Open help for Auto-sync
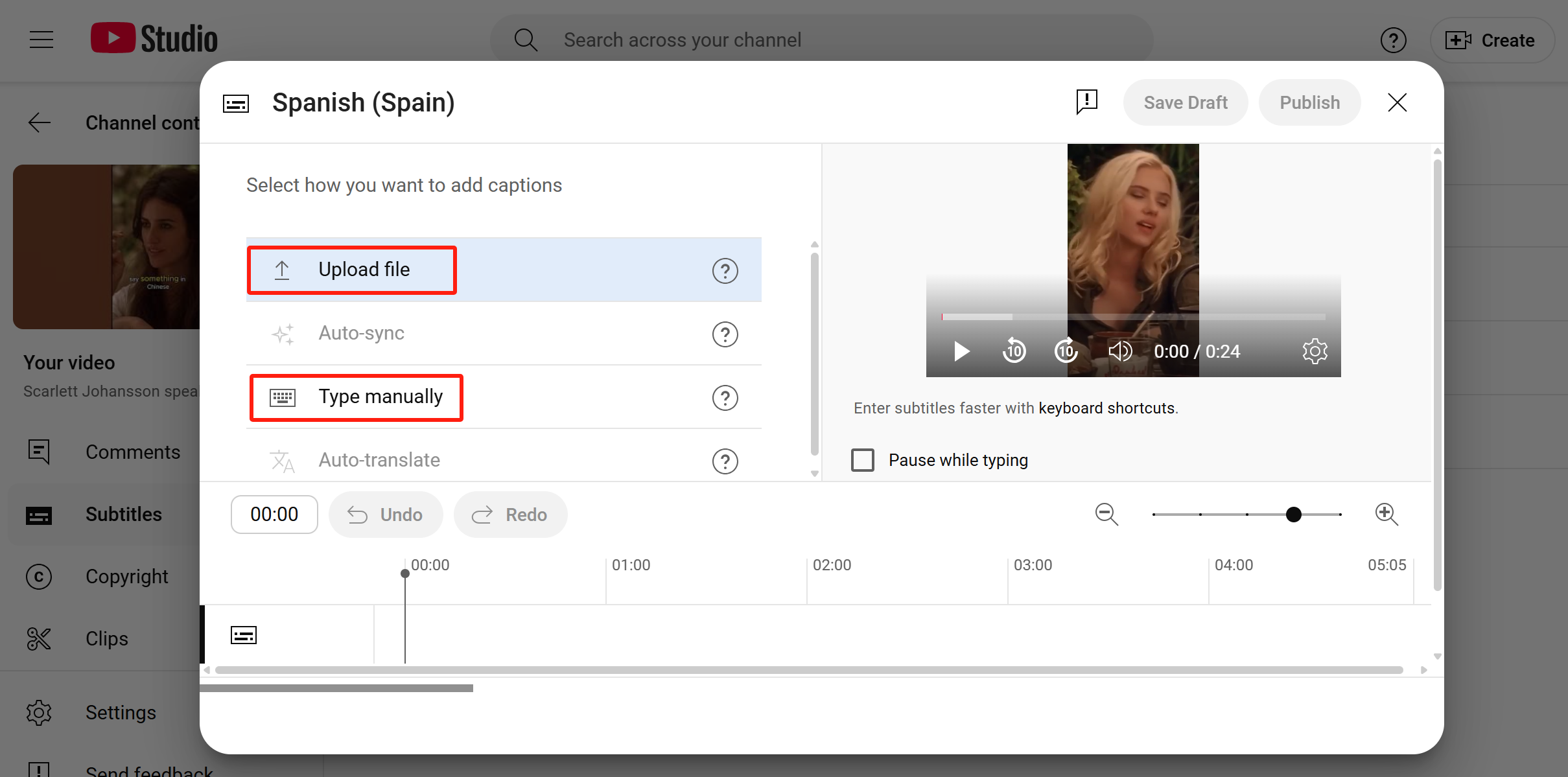 tap(725, 334)
